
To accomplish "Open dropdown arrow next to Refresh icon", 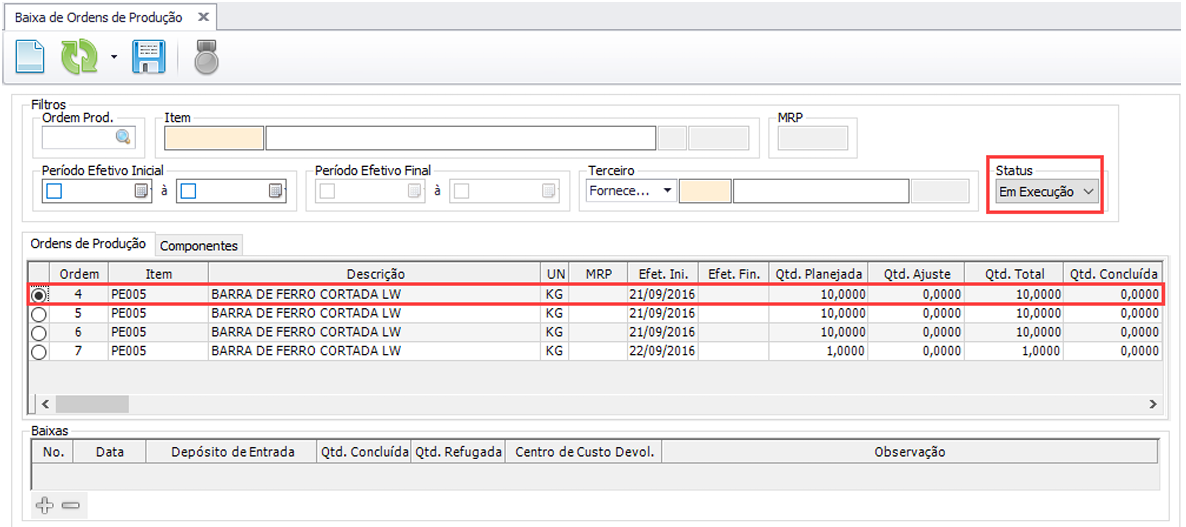I will click(113, 58).
